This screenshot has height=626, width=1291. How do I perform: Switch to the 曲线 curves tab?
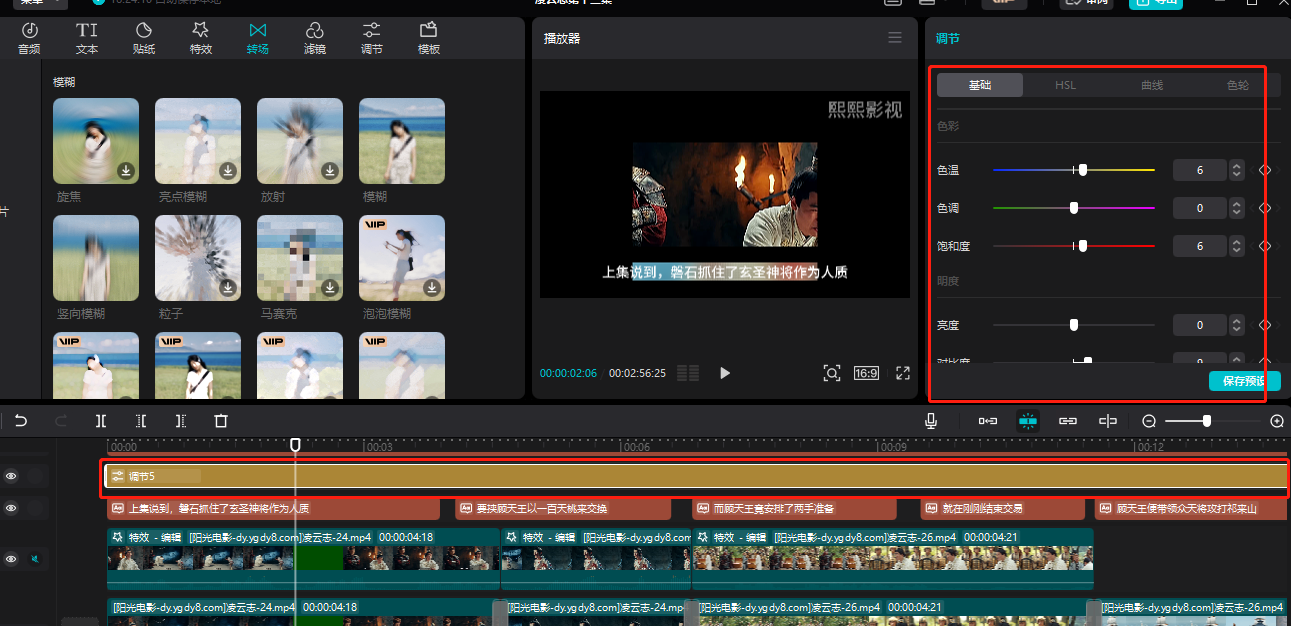pos(1152,85)
